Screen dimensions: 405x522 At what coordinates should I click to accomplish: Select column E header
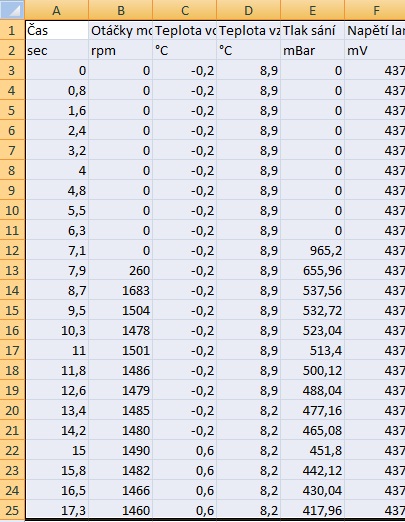click(x=313, y=10)
